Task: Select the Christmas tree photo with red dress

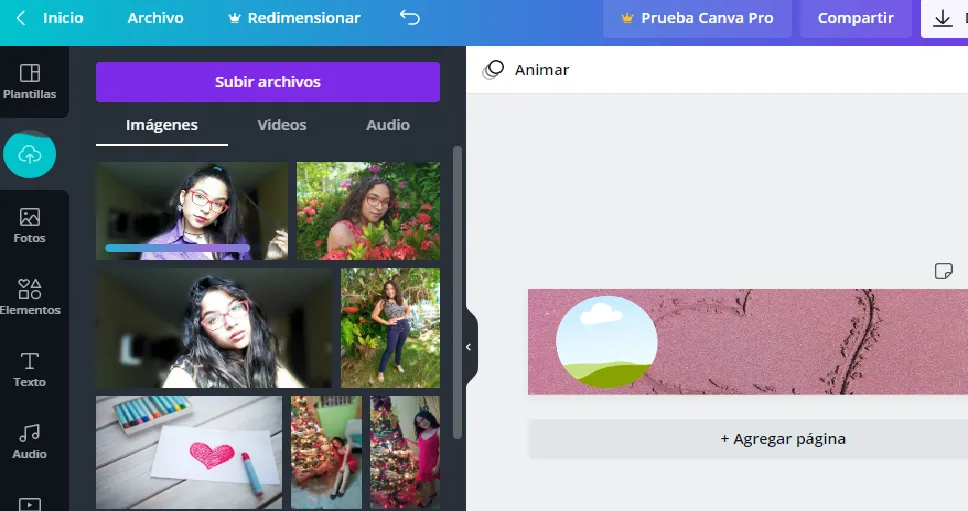Action: pos(326,452)
